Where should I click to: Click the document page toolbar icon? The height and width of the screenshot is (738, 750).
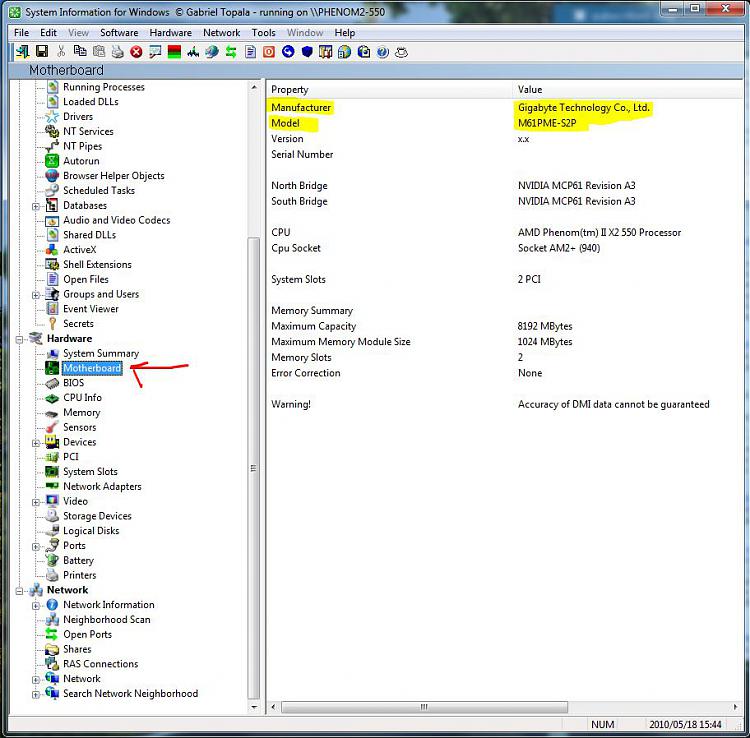click(250, 52)
